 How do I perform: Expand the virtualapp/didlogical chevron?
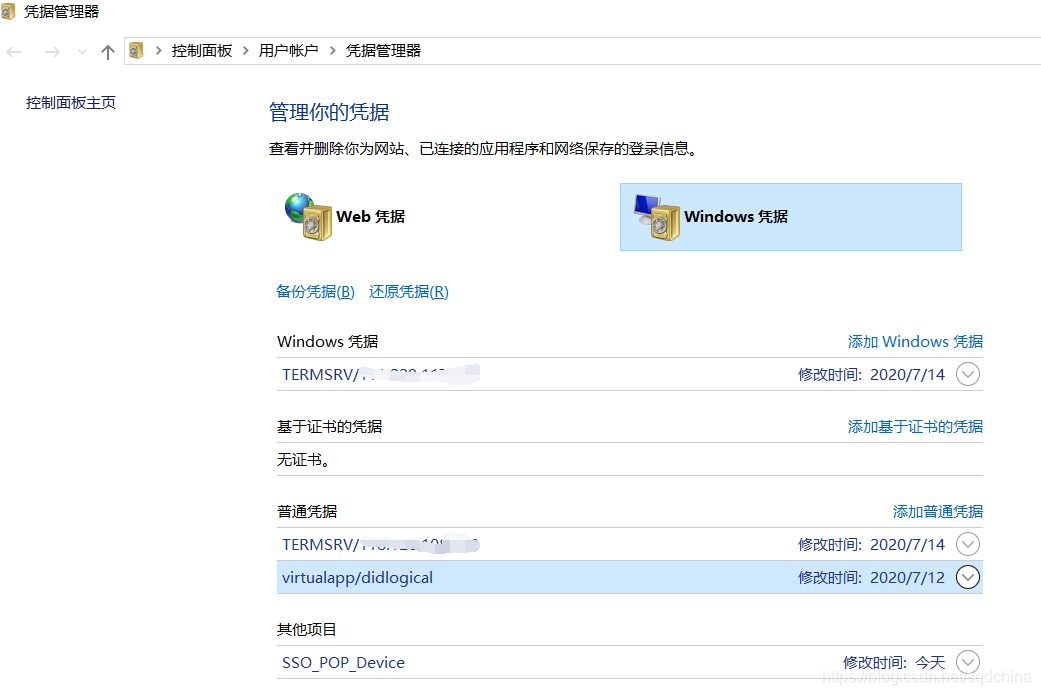(x=968, y=578)
